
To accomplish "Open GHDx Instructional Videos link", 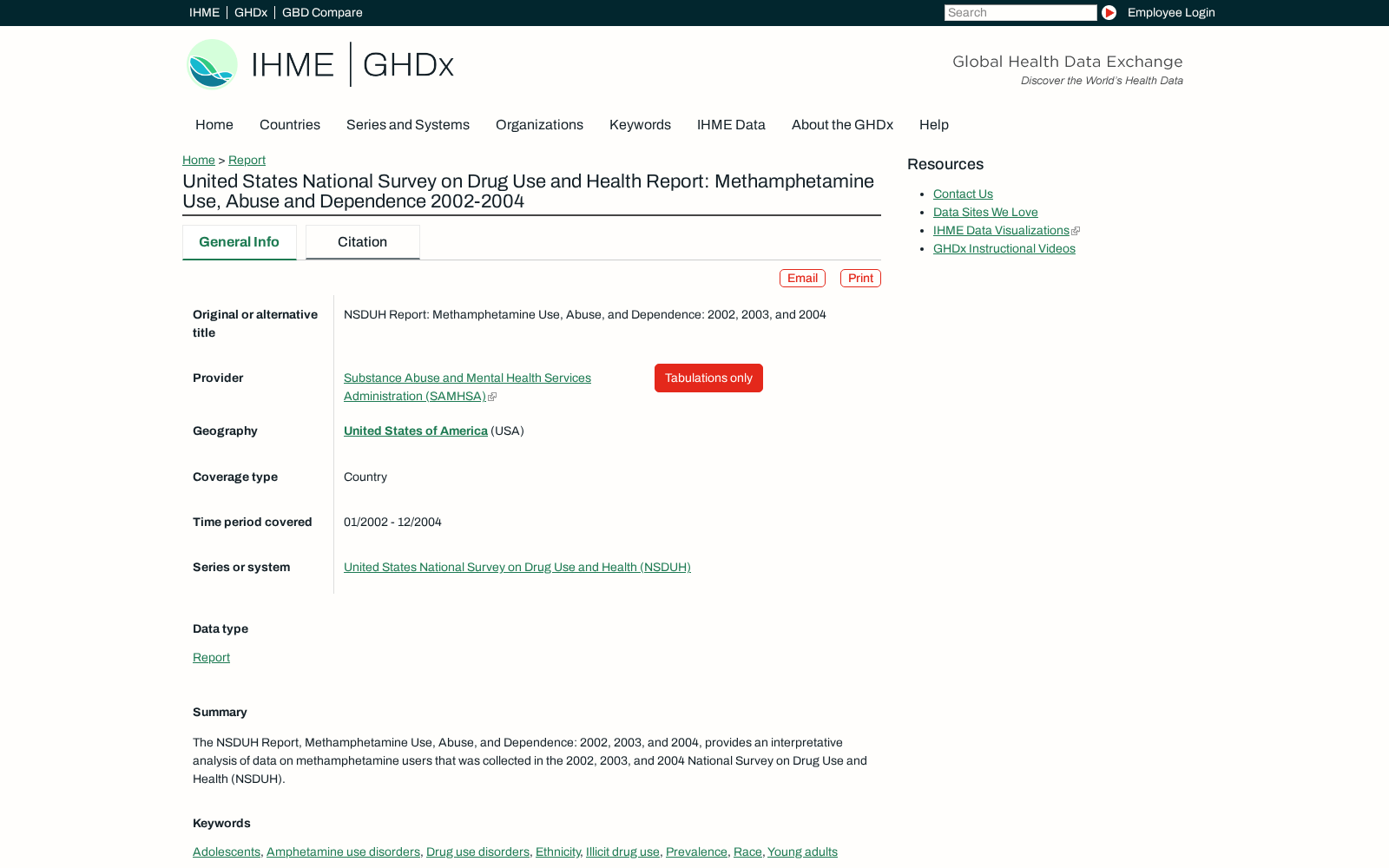I will coord(1004,249).
